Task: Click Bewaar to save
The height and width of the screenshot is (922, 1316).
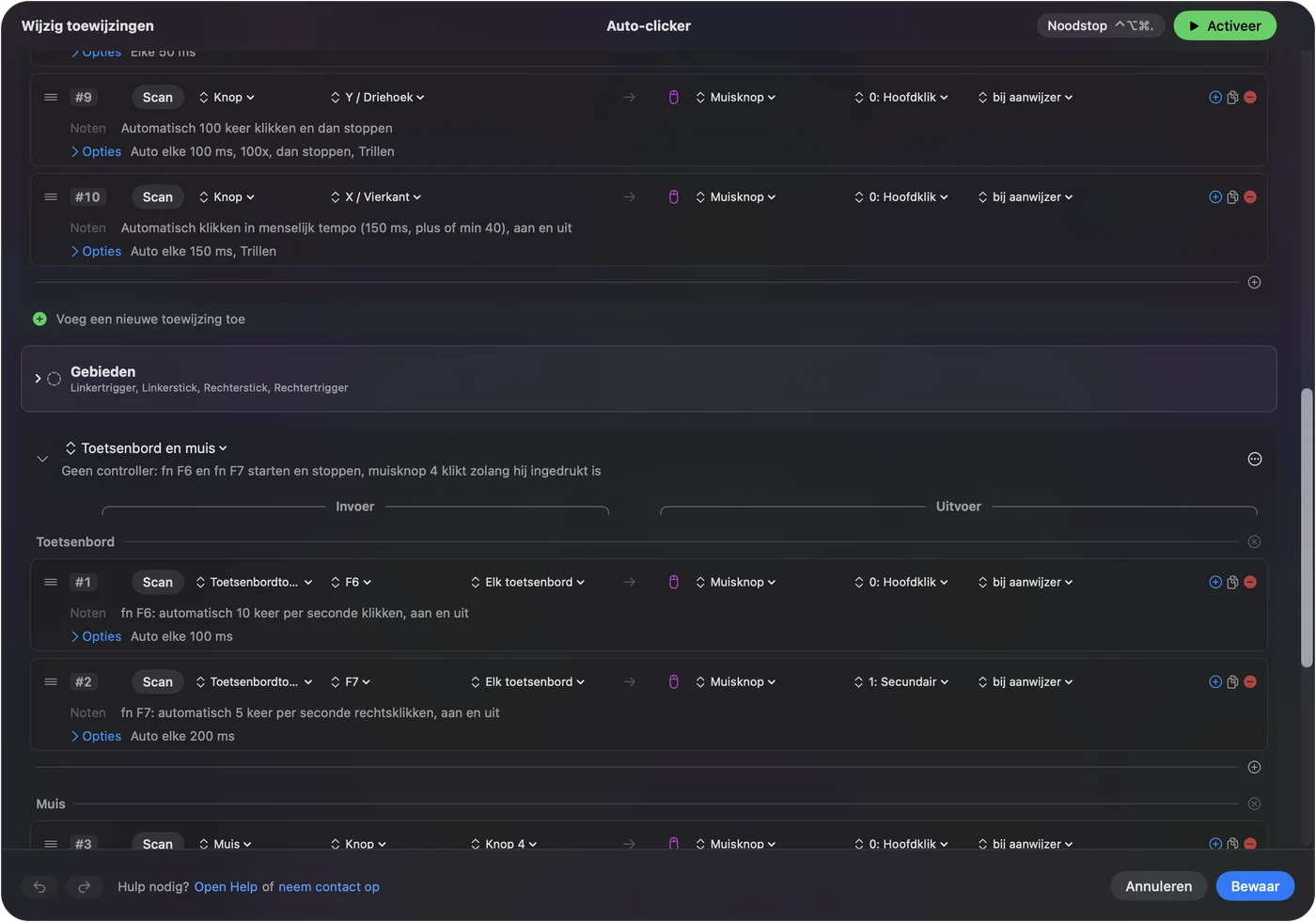Action: tap(1255, 887)
